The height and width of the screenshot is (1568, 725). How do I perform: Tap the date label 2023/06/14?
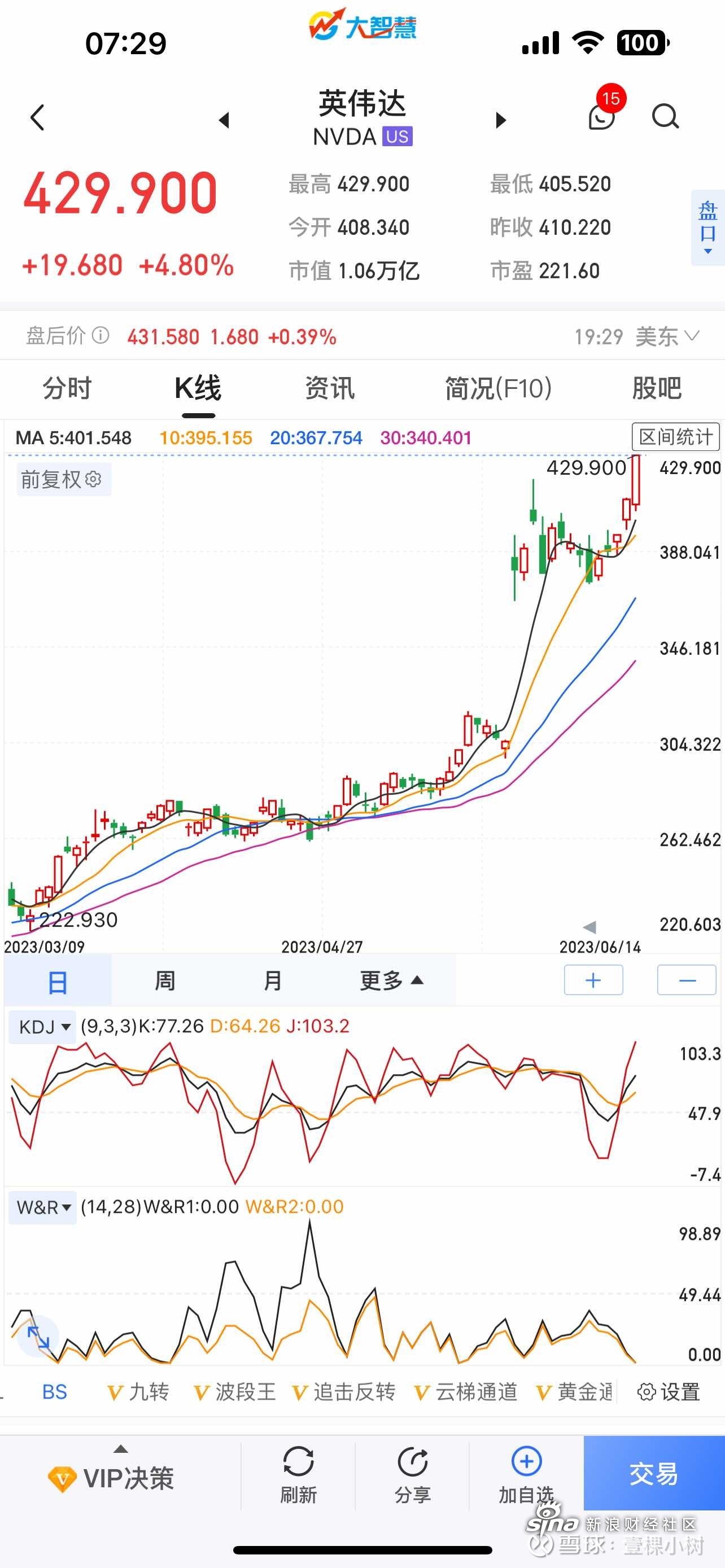pyautogui.click(x=600, y=947)
